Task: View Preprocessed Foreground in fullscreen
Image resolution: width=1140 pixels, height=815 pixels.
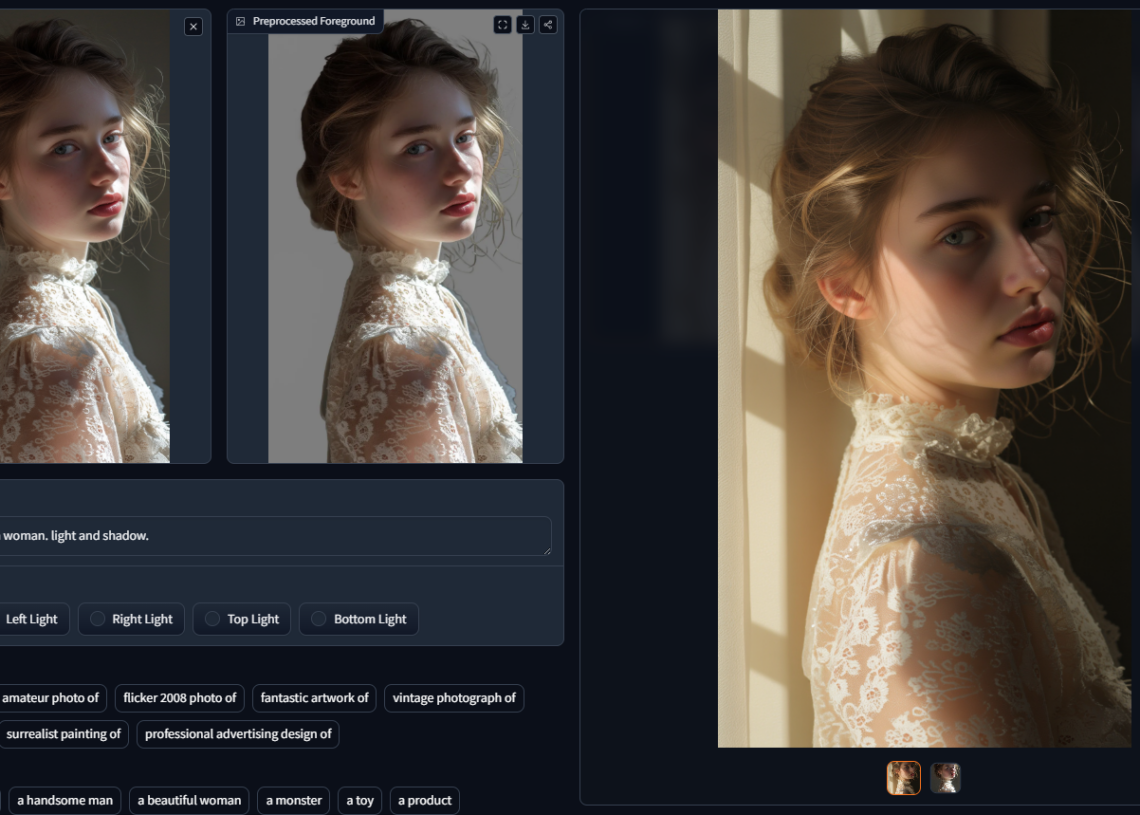Action: [503, 24]
